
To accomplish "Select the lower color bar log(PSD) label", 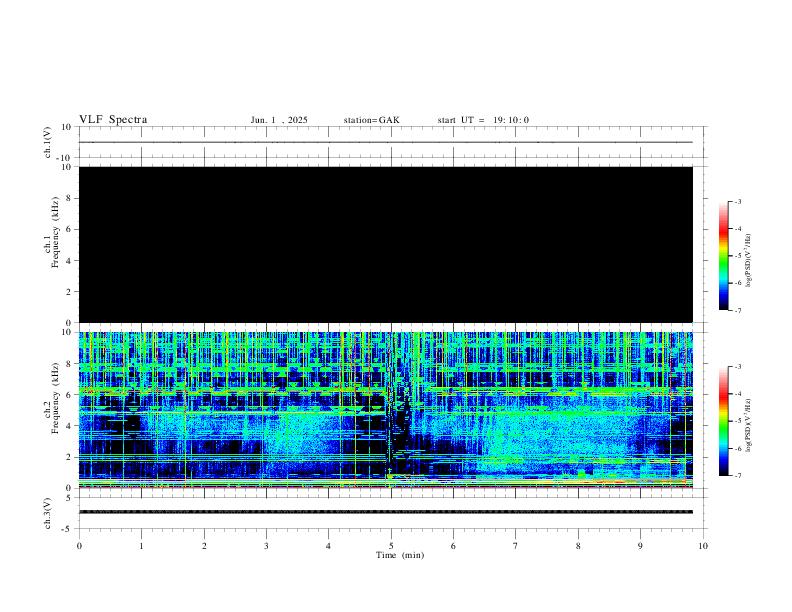I will click(748, 426).
